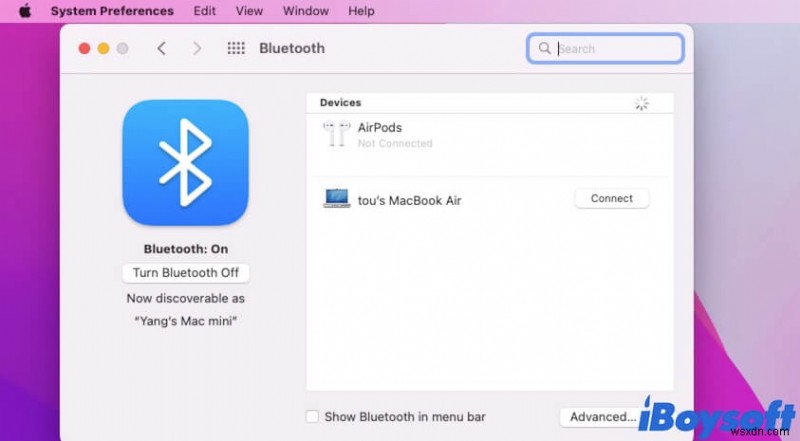Click the AirPods icon
This screenshot has height=441, width=800.
[337, 133]
